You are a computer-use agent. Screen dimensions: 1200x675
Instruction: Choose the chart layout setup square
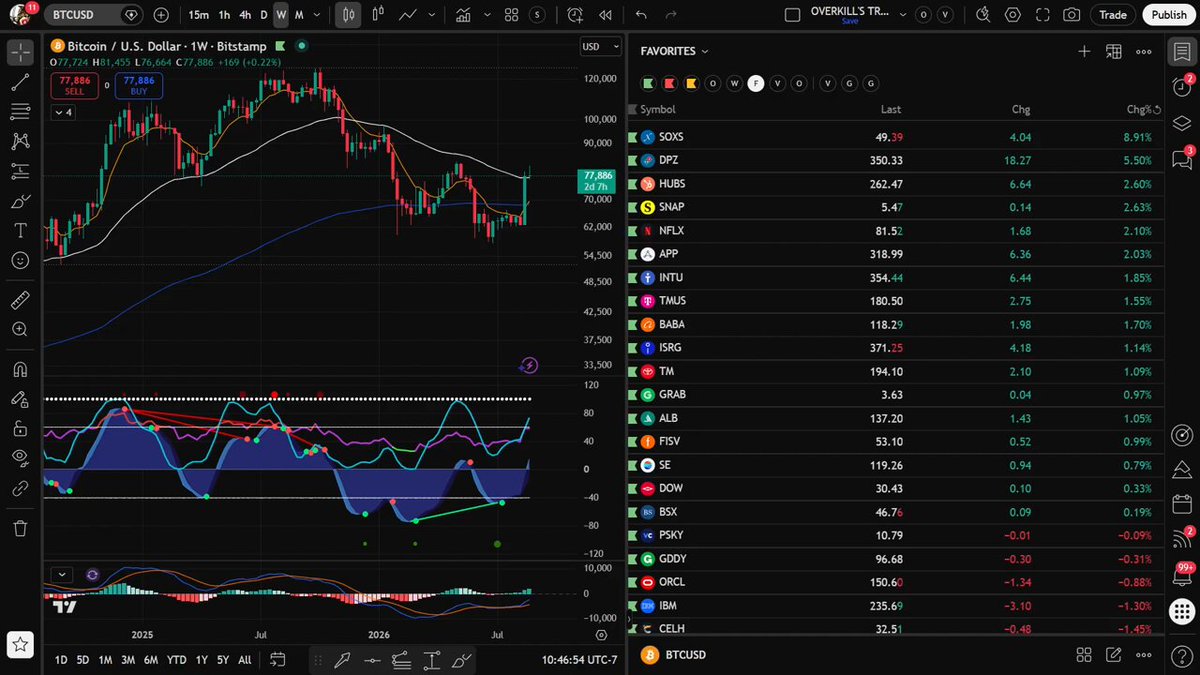792,15
